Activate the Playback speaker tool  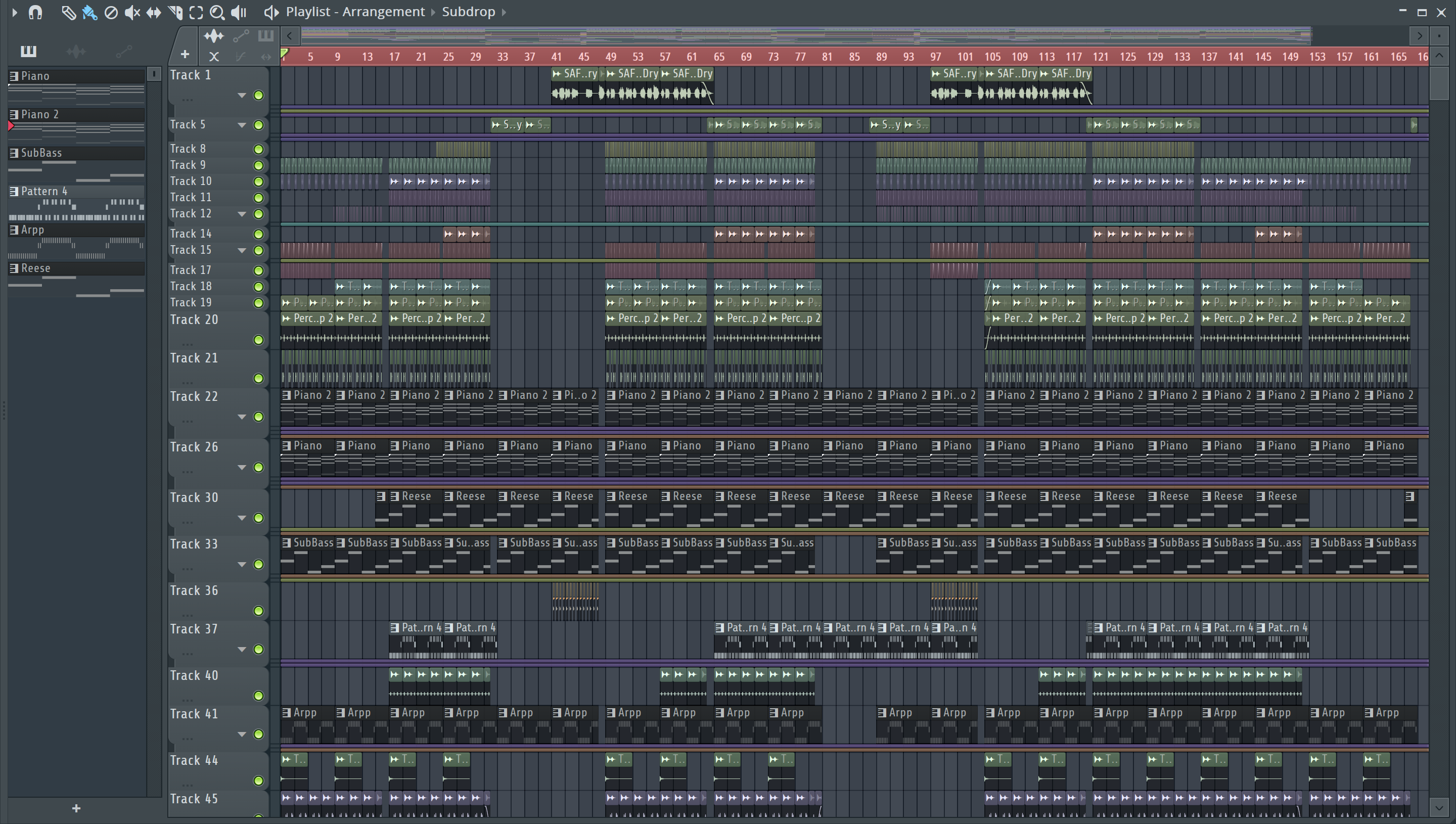point(239,12)
